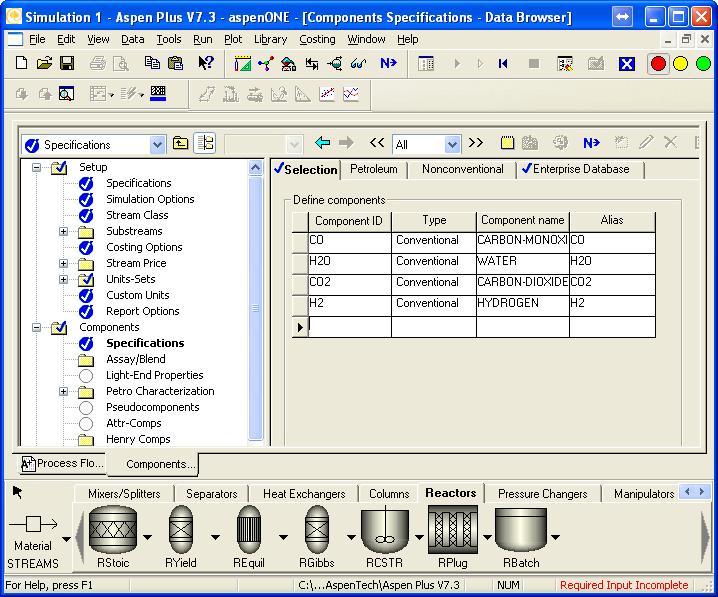Image resolution: width=718 pixels, height=597 pixels.
Task: Switch to Enterprise Database tab
Action: [581, 169]
